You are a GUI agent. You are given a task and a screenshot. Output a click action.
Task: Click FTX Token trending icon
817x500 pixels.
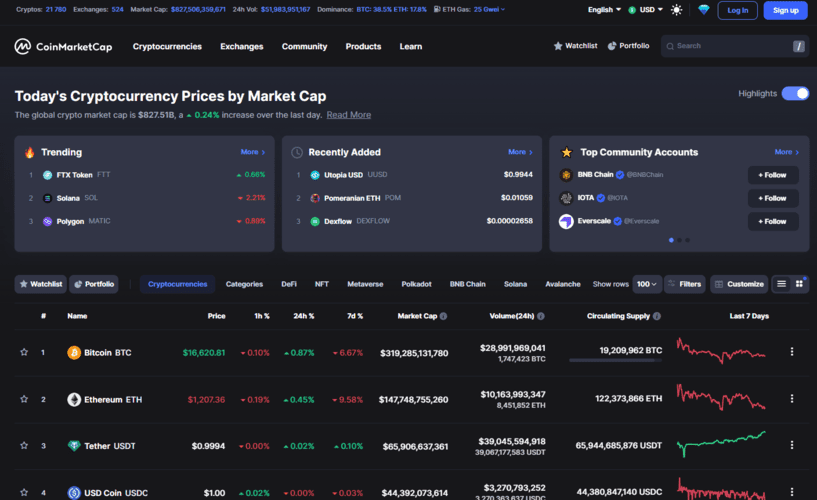pos(47,175)
